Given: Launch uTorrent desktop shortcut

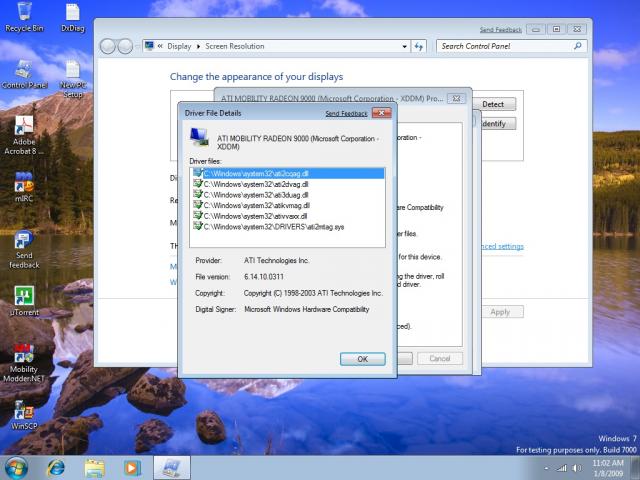Looking at the screenshot, I should [24, 301].
